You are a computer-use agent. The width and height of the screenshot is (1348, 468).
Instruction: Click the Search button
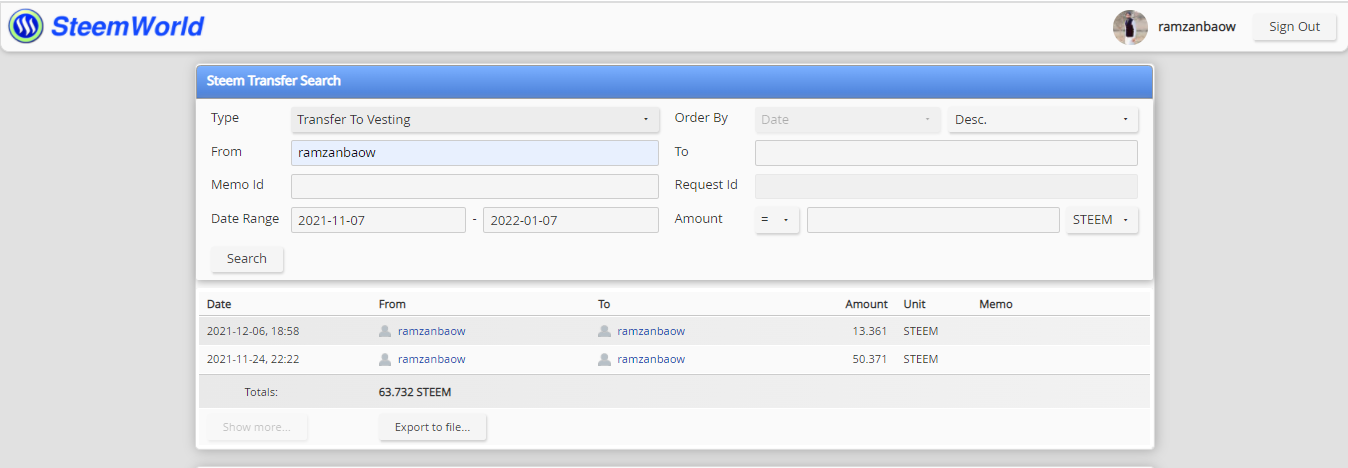(x=247, y=259)
